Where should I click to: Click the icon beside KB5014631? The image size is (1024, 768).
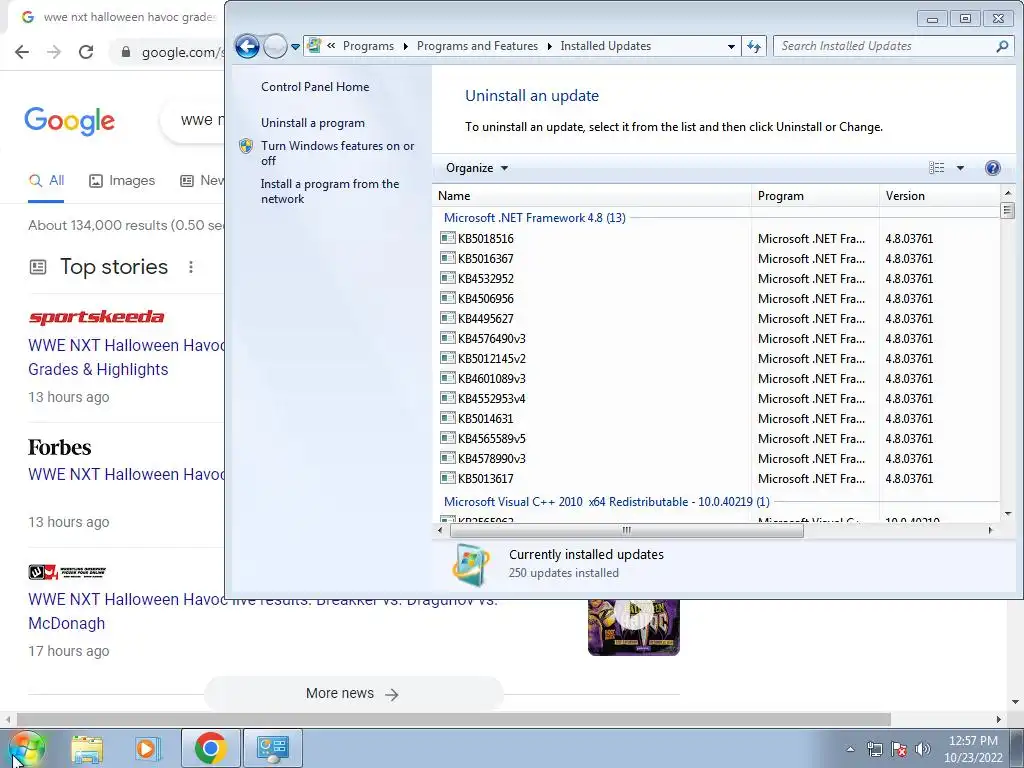pos(447,418)
